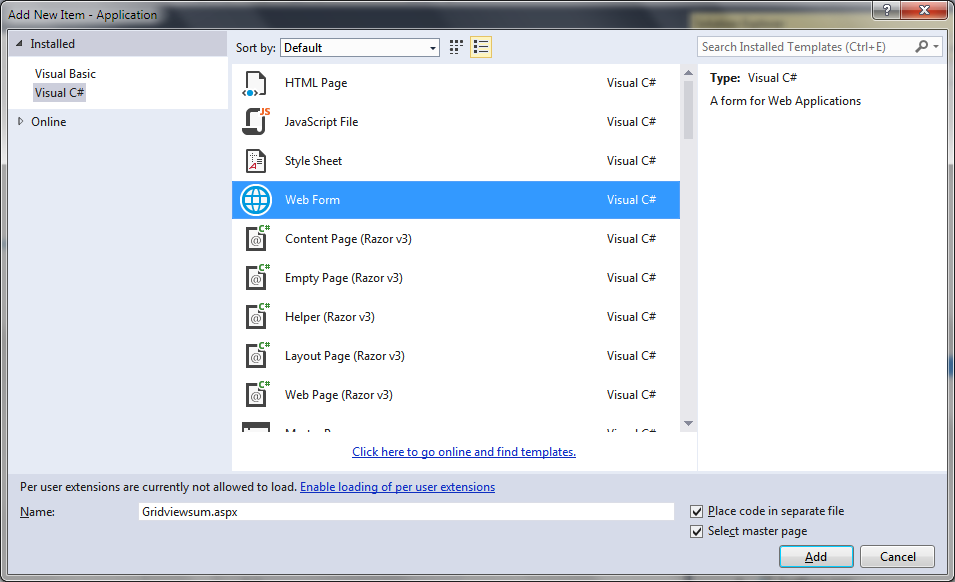Open the go online and find templates link

click(463, 452)
